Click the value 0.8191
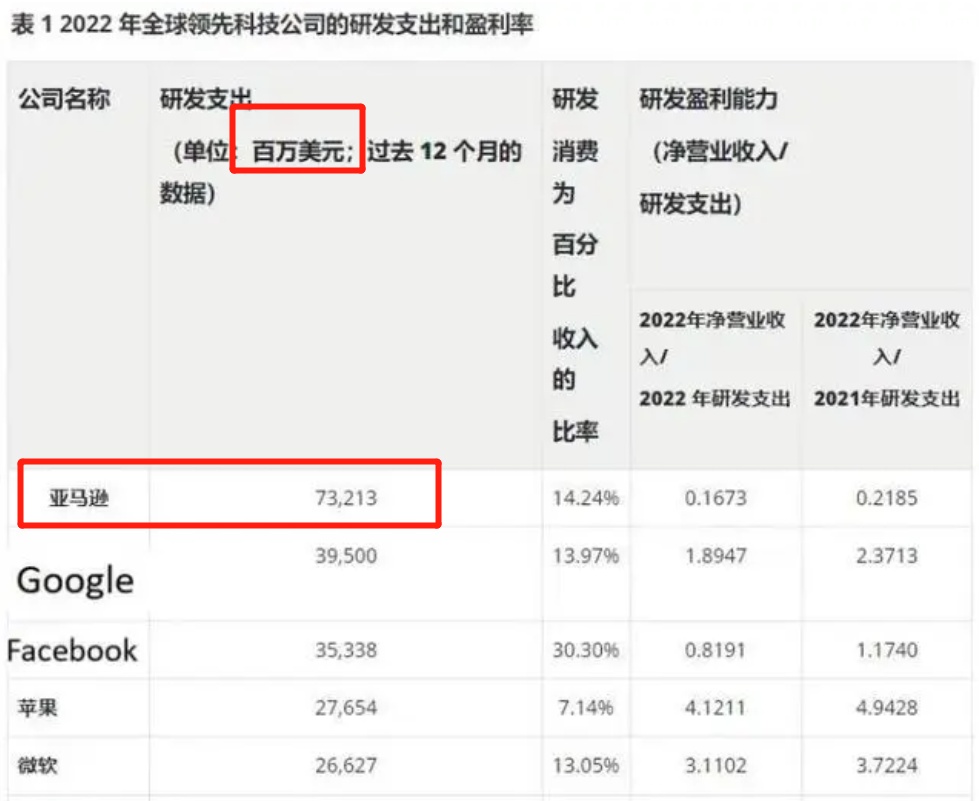979x801 pixels. pos(716,651)
